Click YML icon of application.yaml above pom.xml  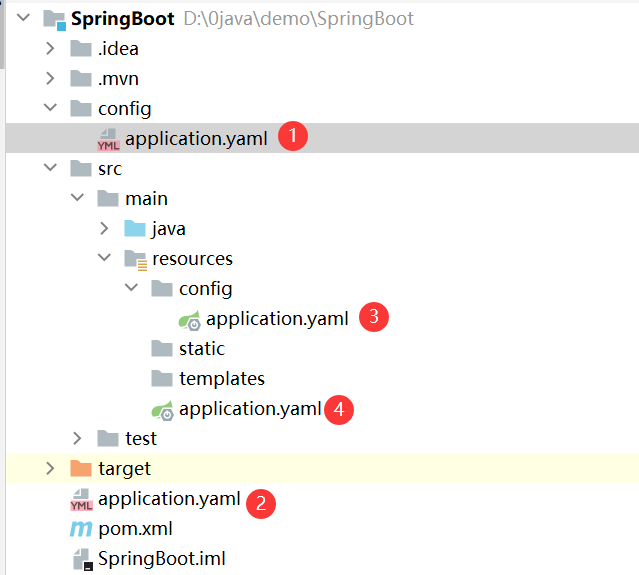pyautogui.click(x=82, y=500)
